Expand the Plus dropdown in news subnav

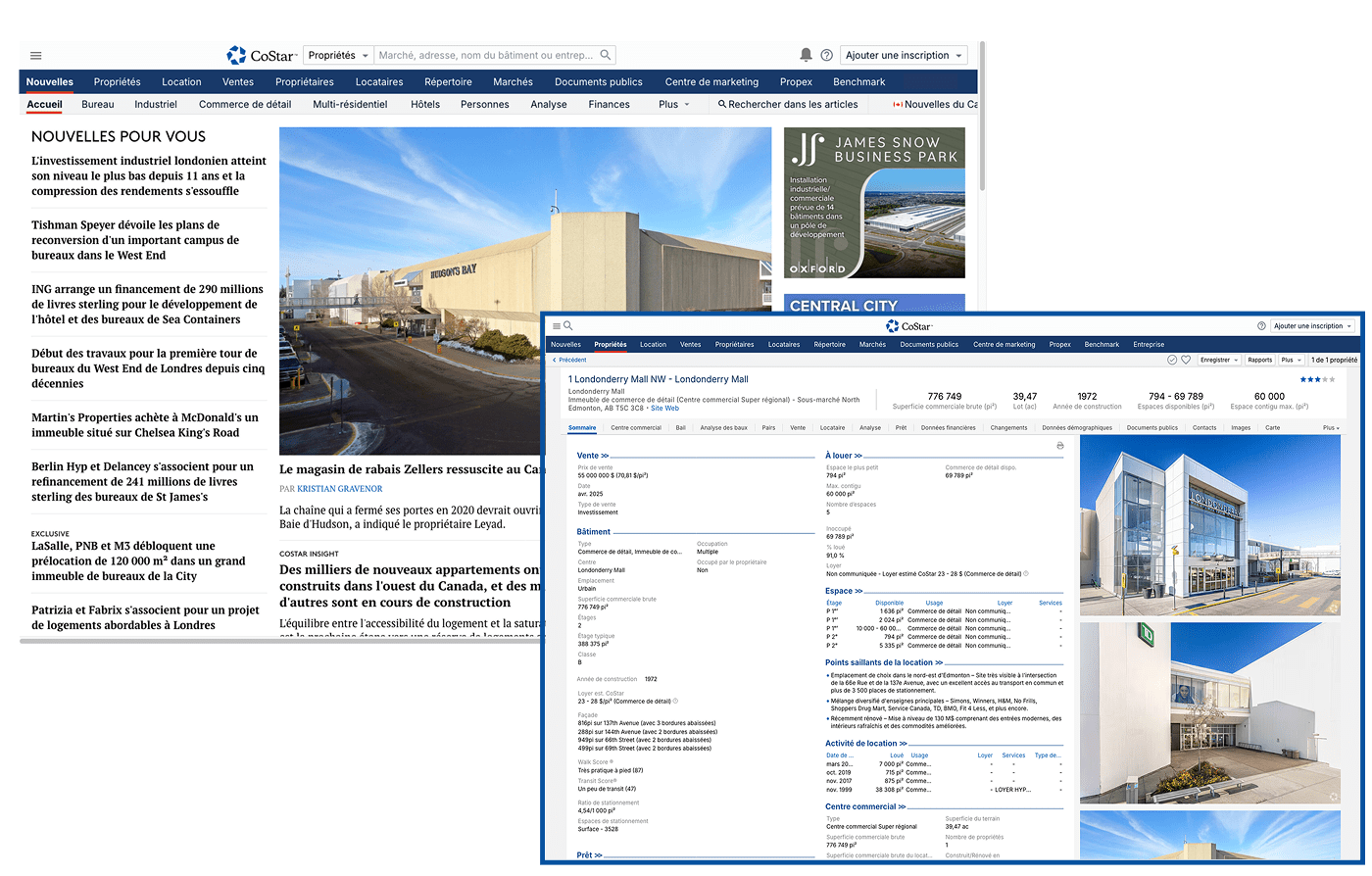point(674,104)
